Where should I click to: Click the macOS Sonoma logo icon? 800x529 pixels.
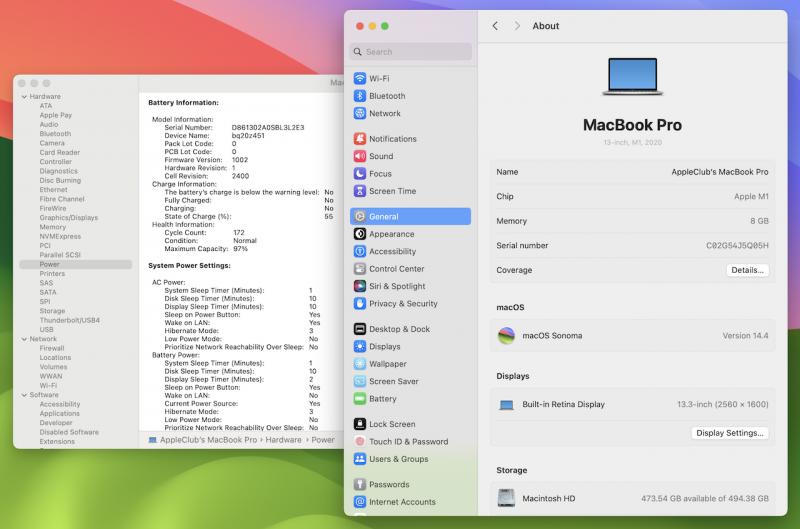pos(506,336)
